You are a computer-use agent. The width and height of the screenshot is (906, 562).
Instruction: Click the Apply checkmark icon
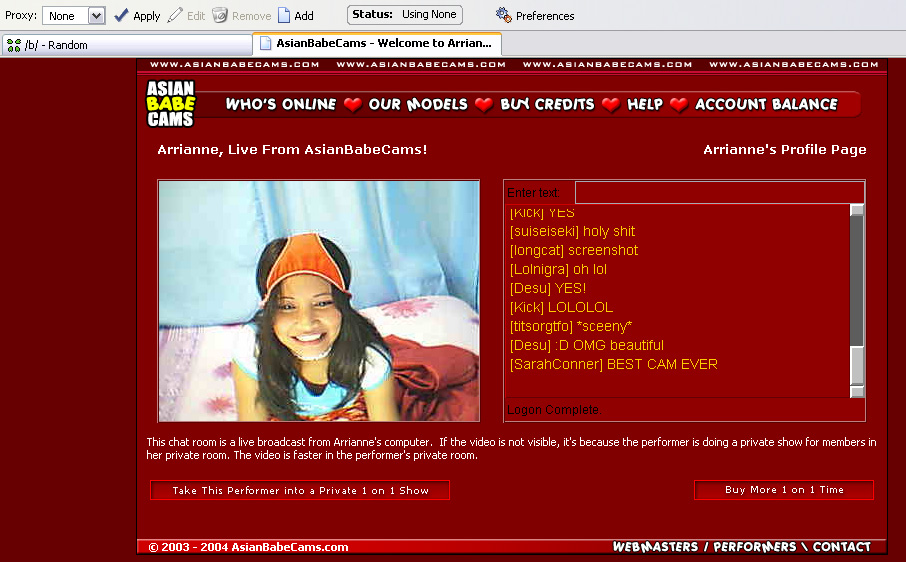[x=121, y=15]
